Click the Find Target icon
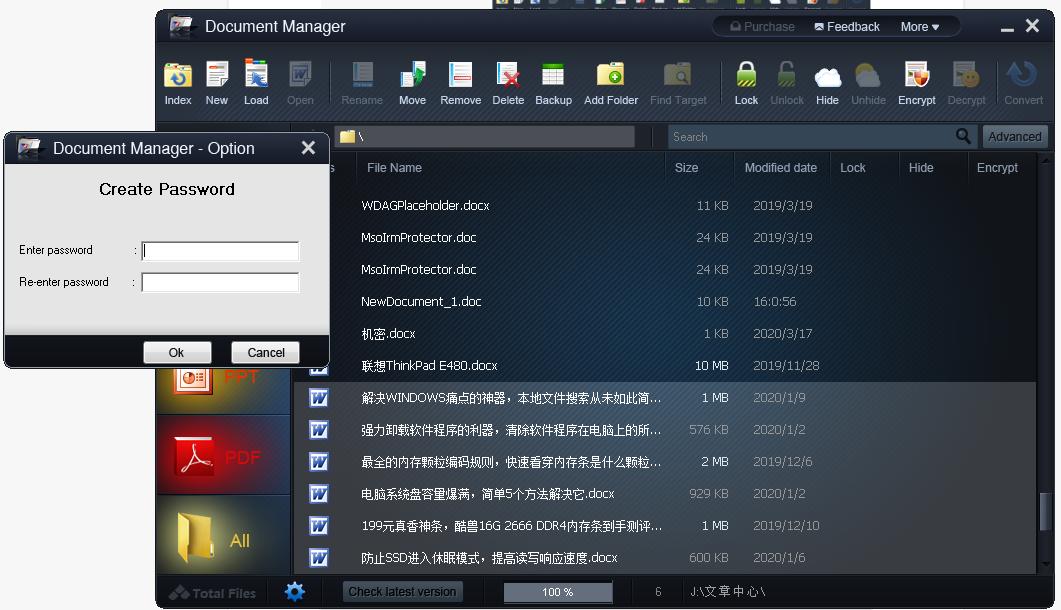This screenshot has height=610, width=1061. (678, 82)
